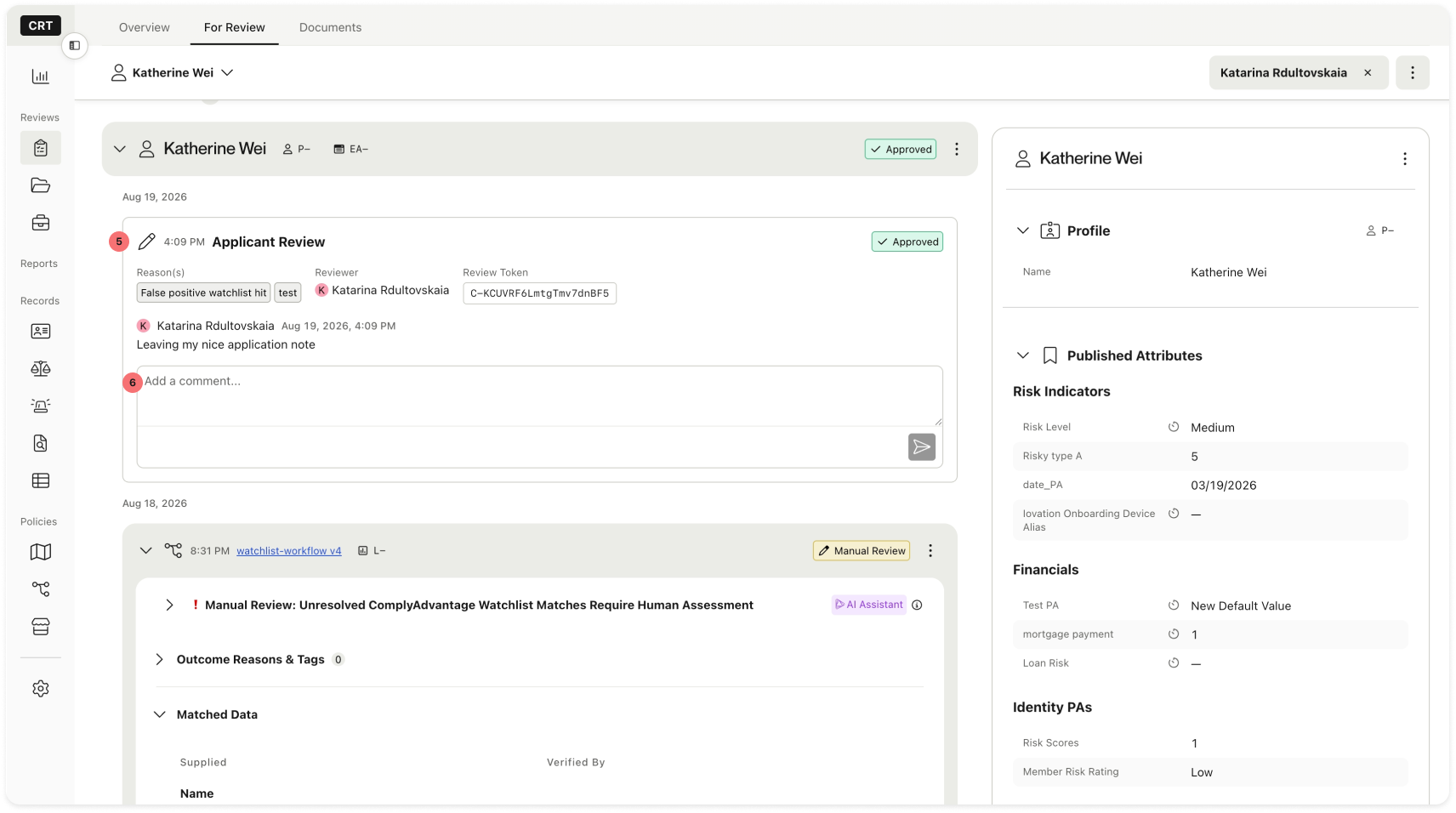Open the folder icon in sidebar
Screen dimensions: 1456x813
click(40, 185)
